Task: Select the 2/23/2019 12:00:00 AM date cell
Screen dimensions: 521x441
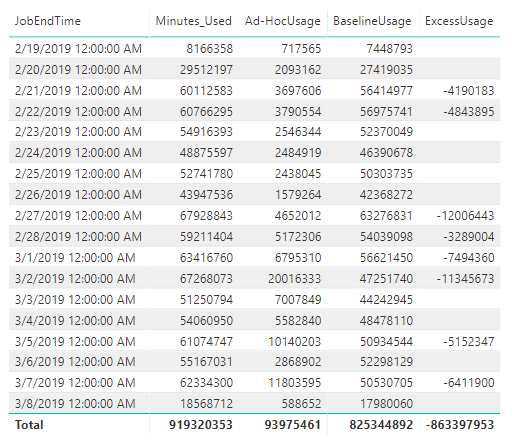Action: click(x=78, y=132)
